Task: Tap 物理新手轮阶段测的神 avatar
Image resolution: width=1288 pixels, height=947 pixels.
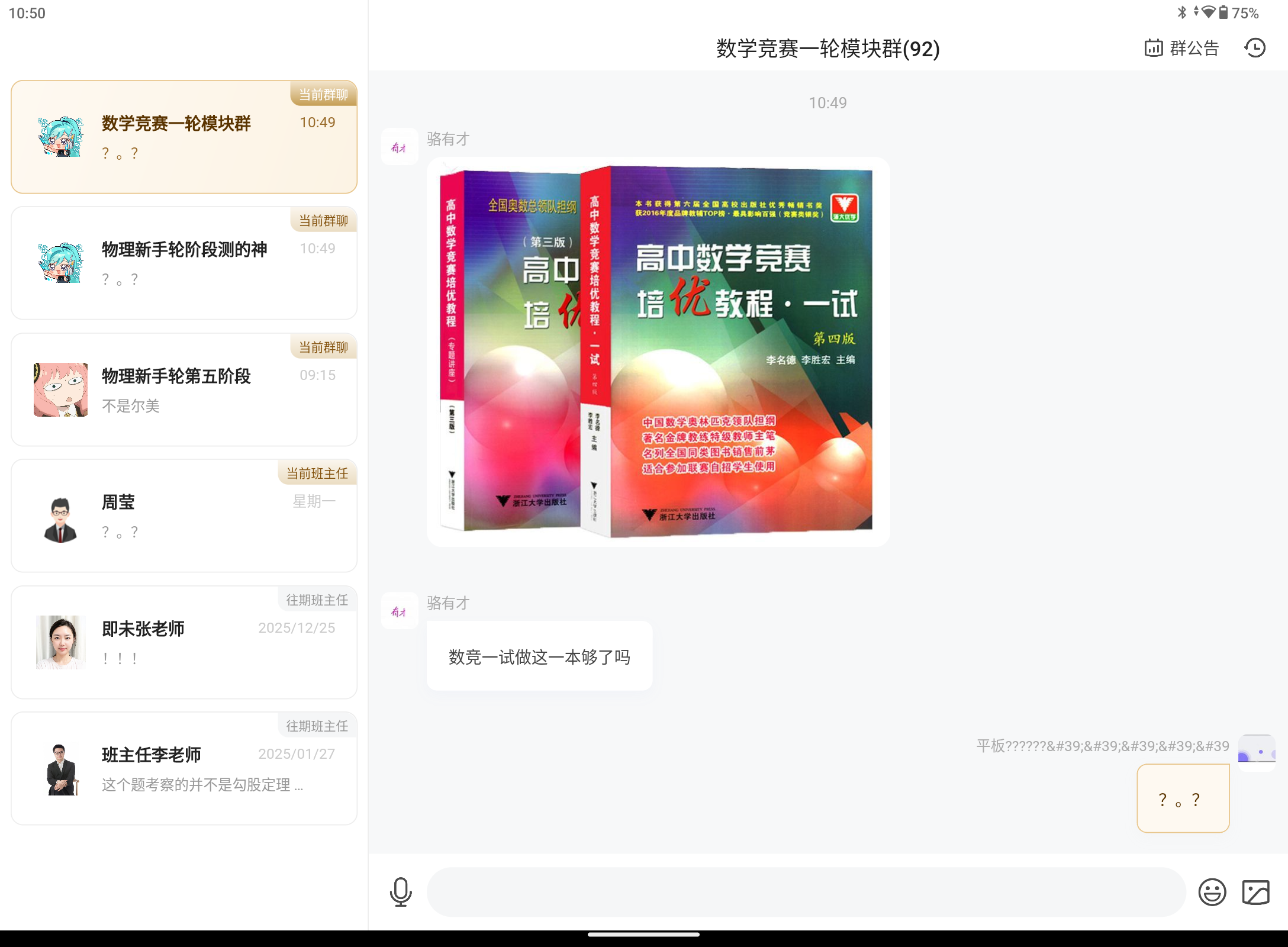Action: point(60,263)
